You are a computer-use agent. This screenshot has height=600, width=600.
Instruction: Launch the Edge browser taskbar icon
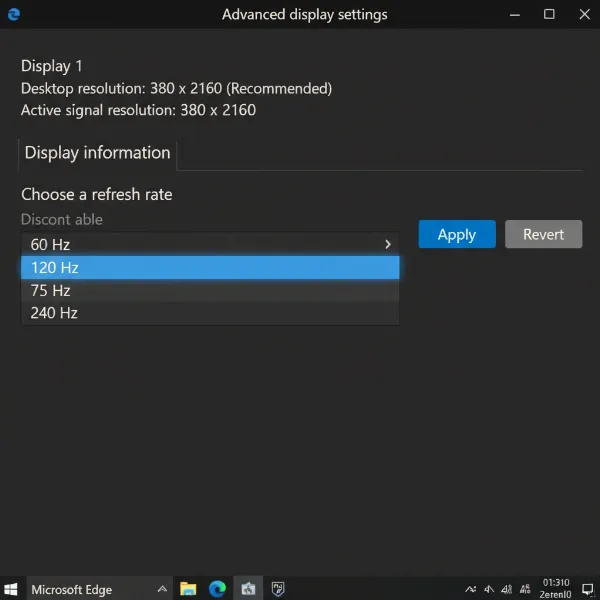pos(217,589)
